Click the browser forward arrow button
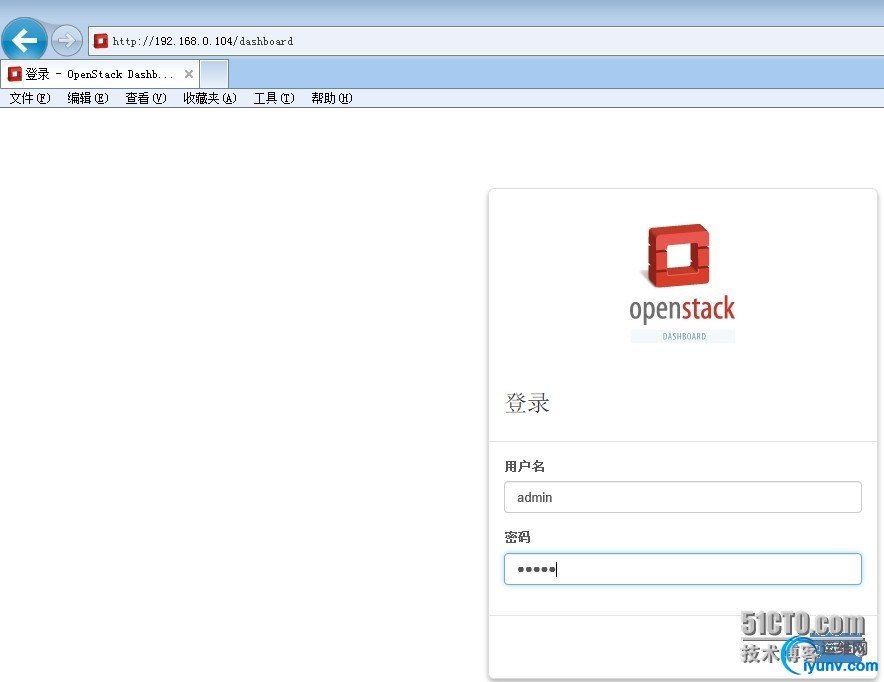The height and width of the screenshot is (682, 884). pyautogui.click(x=67, y=41)
